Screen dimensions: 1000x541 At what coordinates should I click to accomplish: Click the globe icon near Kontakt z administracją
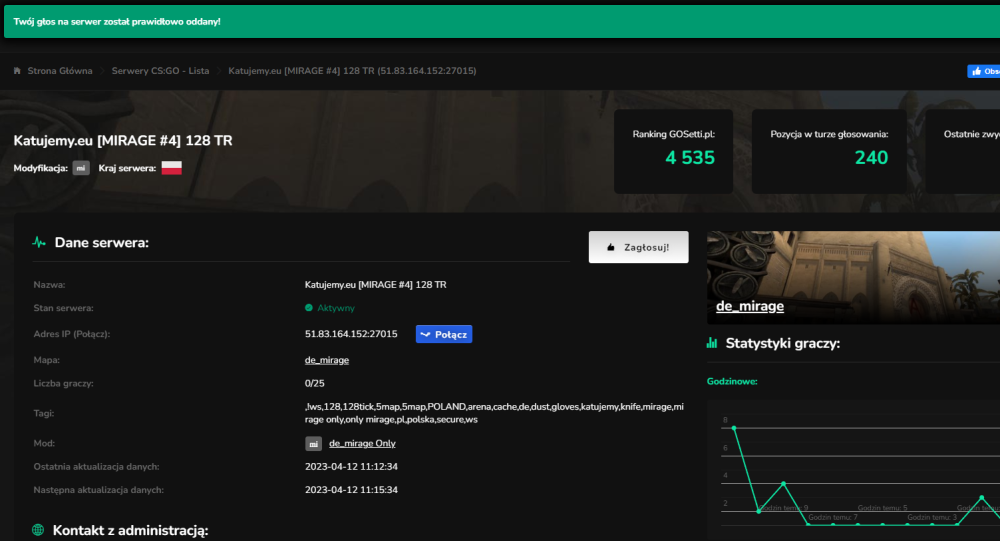(x=38, y=530)
